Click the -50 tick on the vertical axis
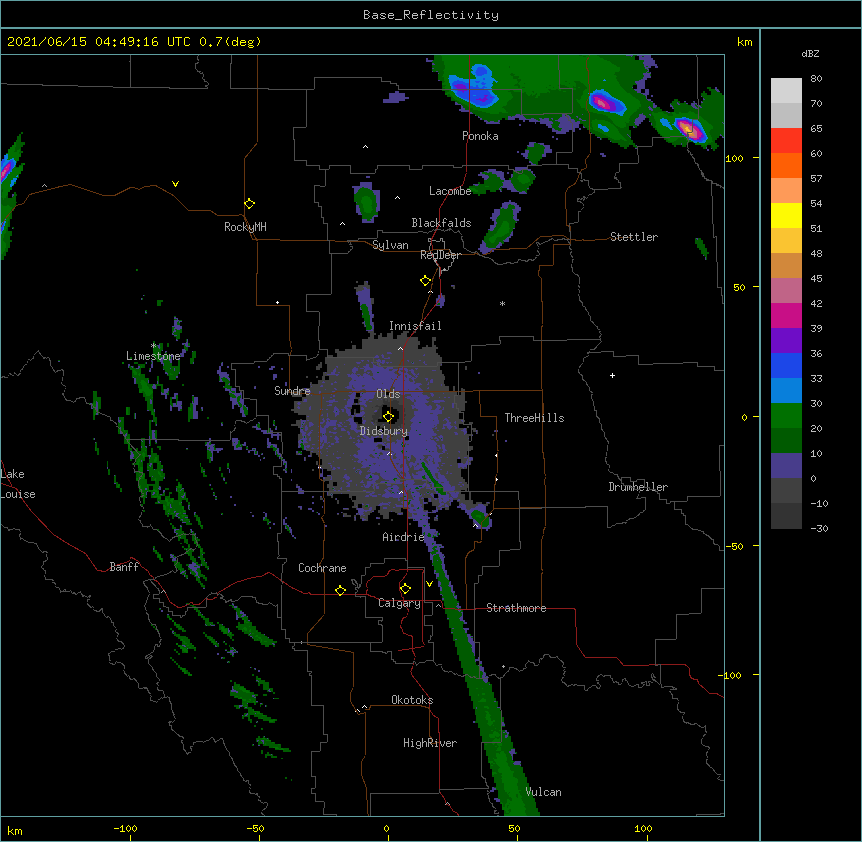Image resolution: width=862 pixels, height=842 pixels. tap(734, 546)
